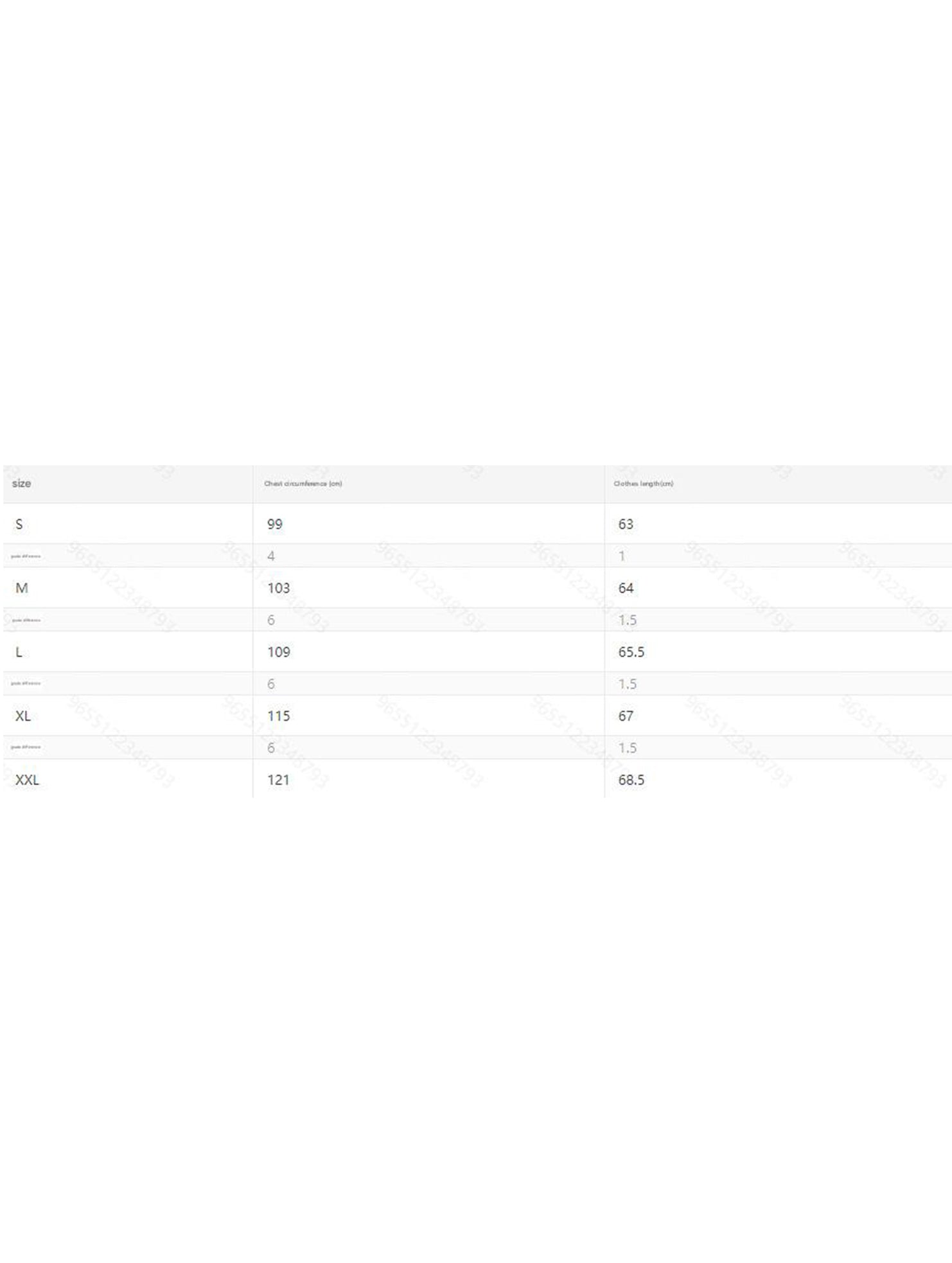Click clothes length 64 for size M
This screenshot has width=952, height=1263.
click(x=626, y=588)
